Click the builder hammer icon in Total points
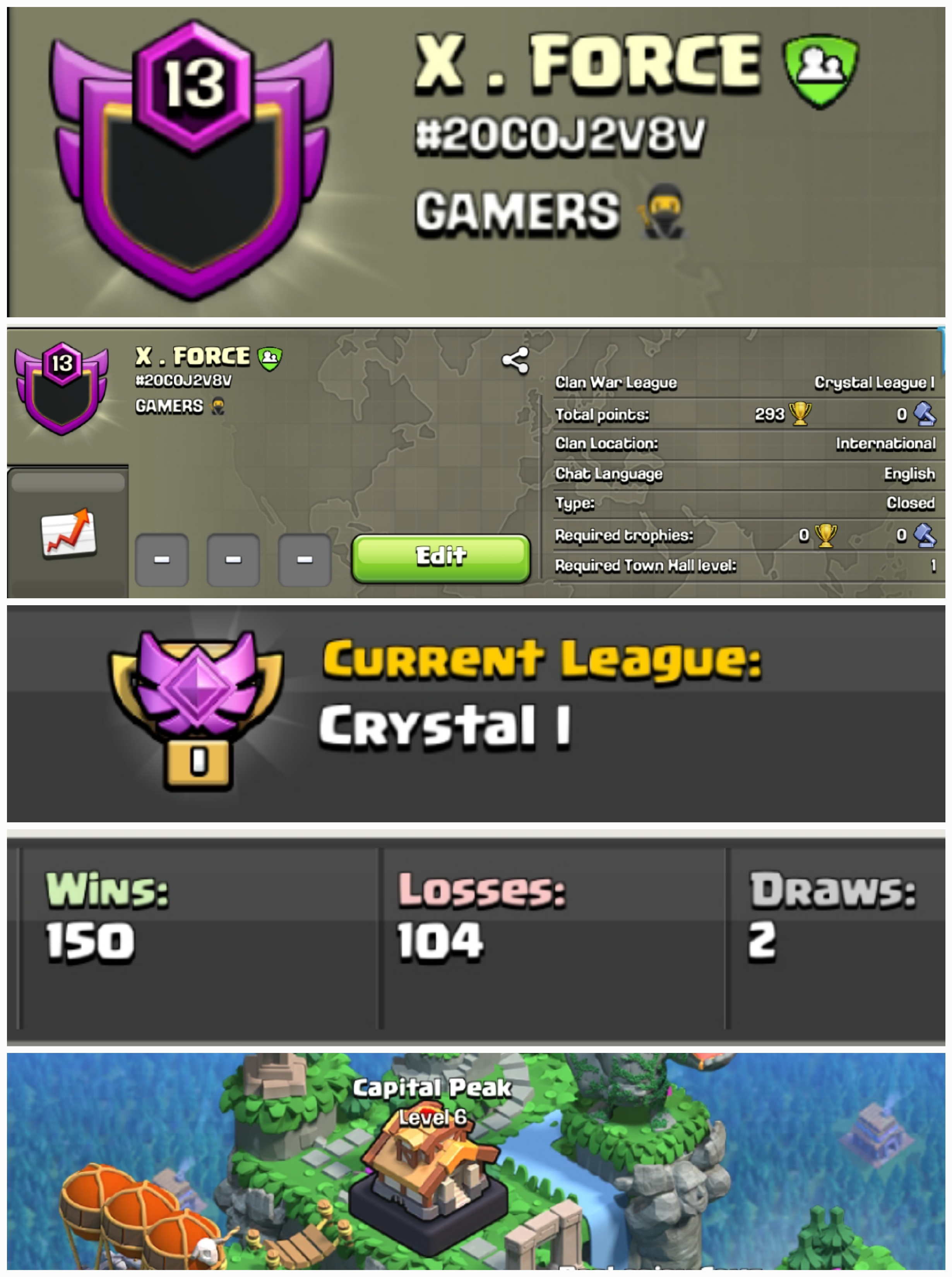952x1277 pixels. coord(925,414)
